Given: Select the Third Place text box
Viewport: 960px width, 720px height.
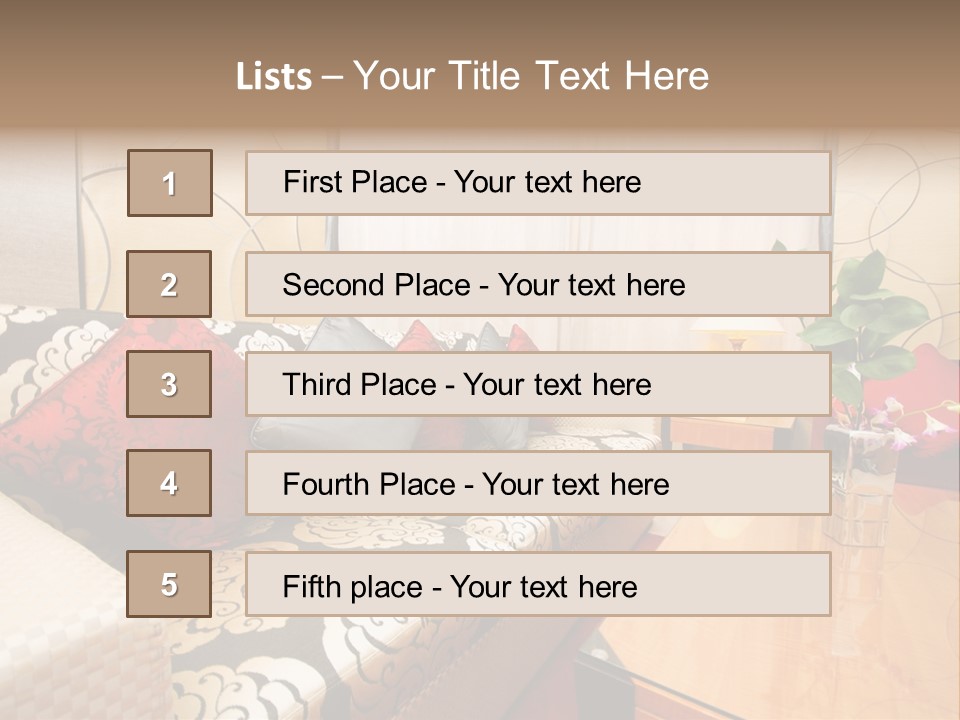Looking at the screenshot, I should click(x=538, y=384).
